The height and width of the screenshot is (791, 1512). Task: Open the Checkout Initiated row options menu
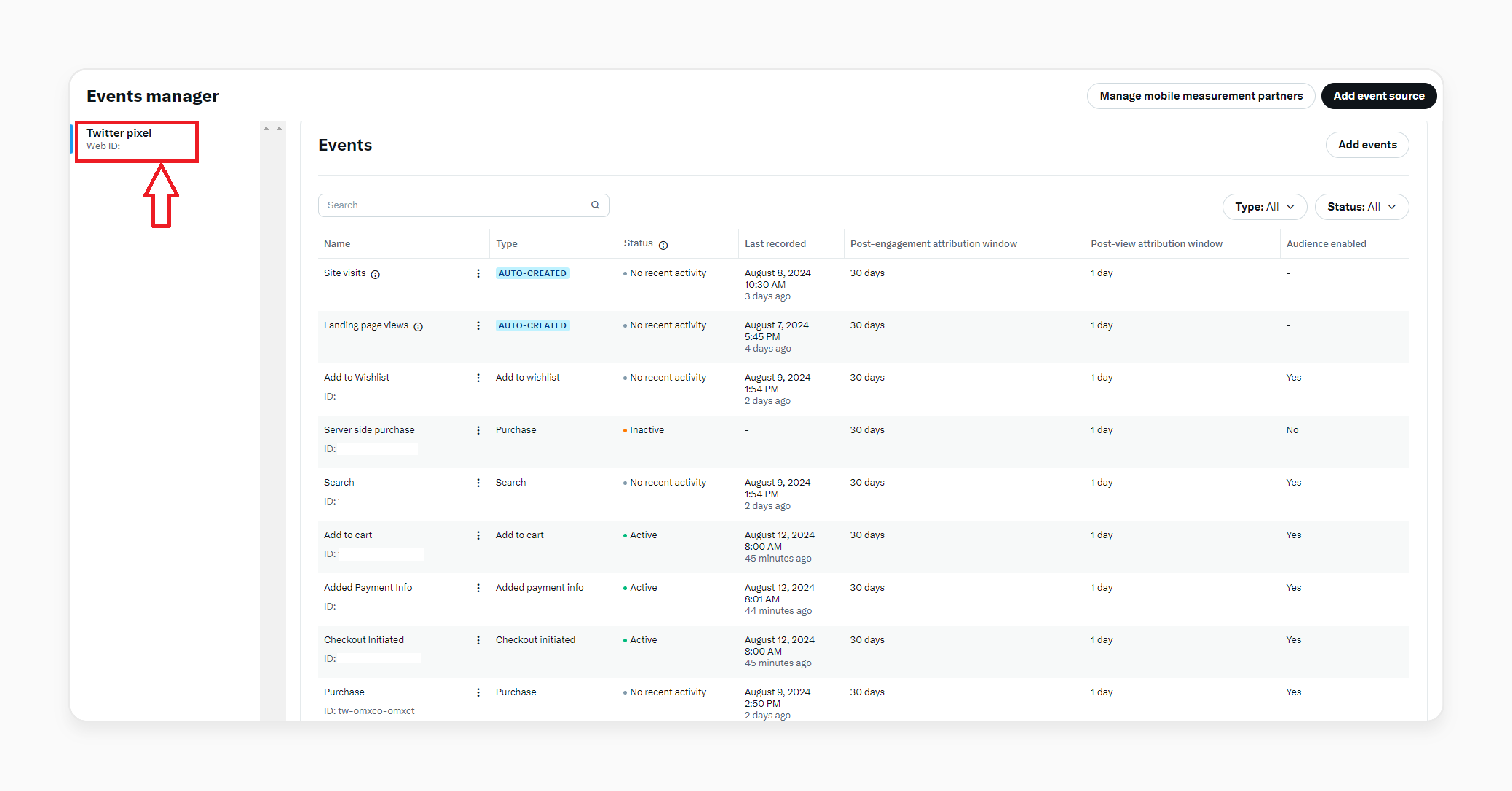click(x=478, y=640)
